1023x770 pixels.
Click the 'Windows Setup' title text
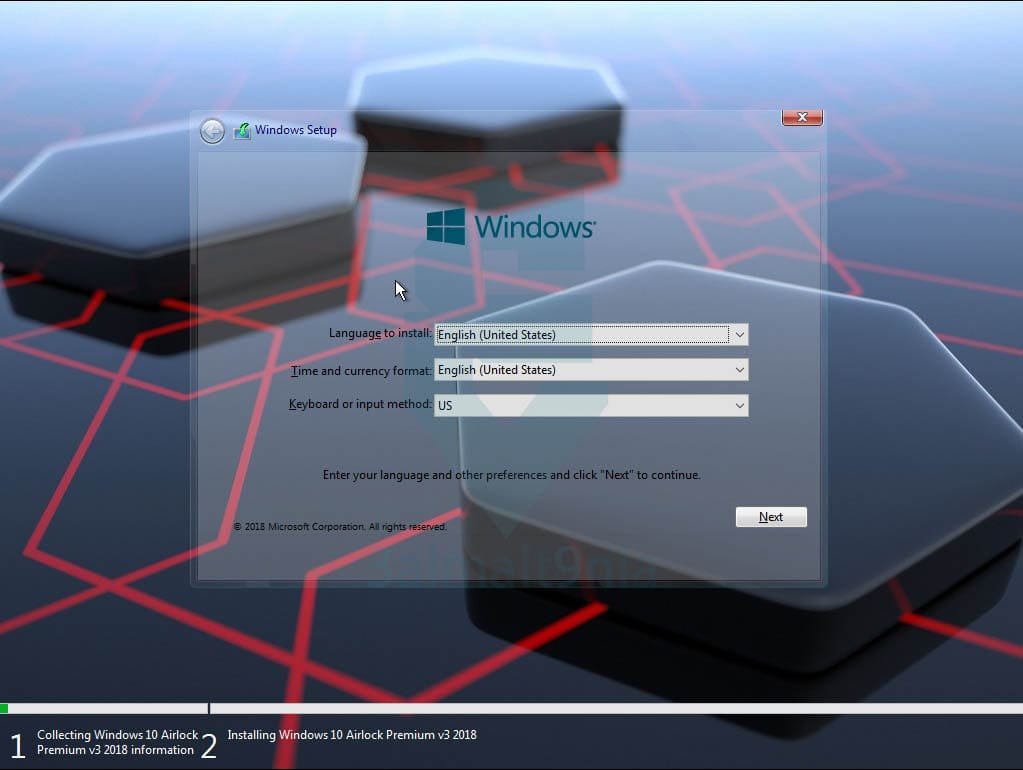(296, 130)
